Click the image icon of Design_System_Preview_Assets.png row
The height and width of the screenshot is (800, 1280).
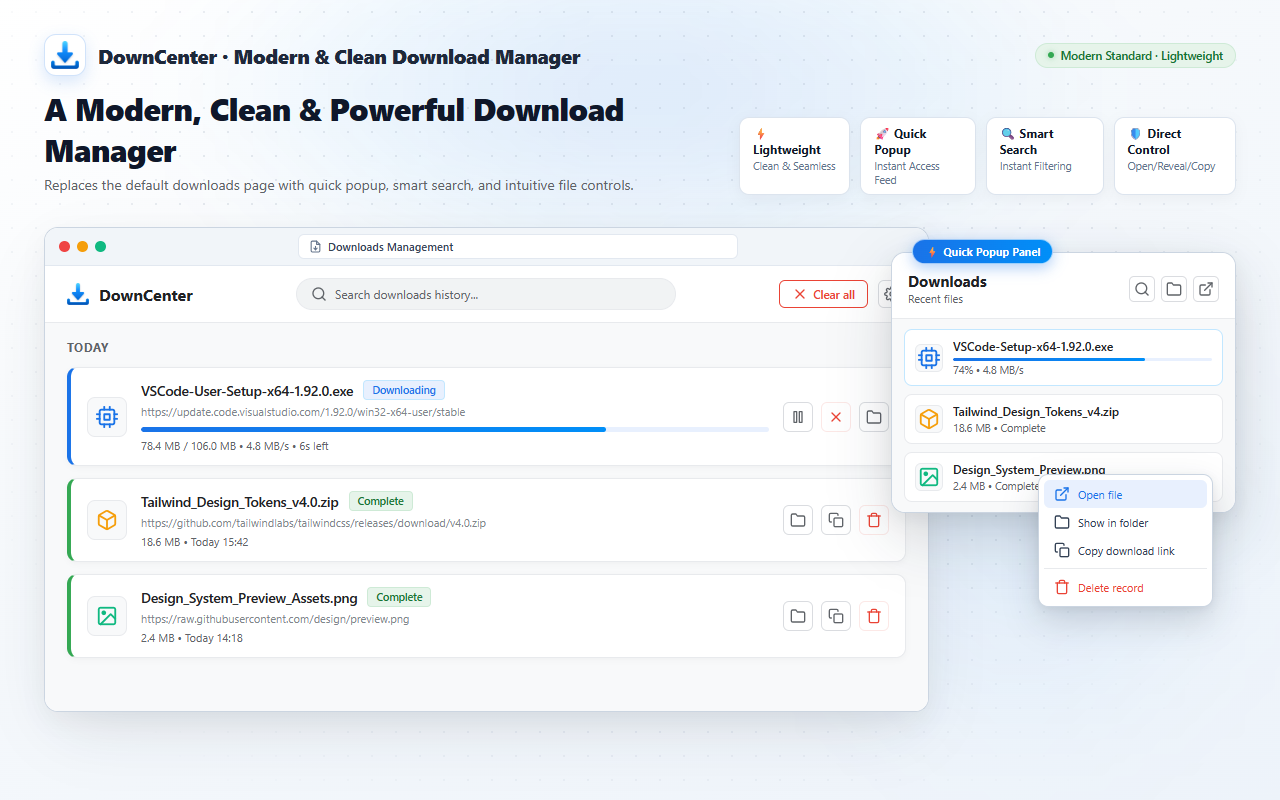(107, 616)
